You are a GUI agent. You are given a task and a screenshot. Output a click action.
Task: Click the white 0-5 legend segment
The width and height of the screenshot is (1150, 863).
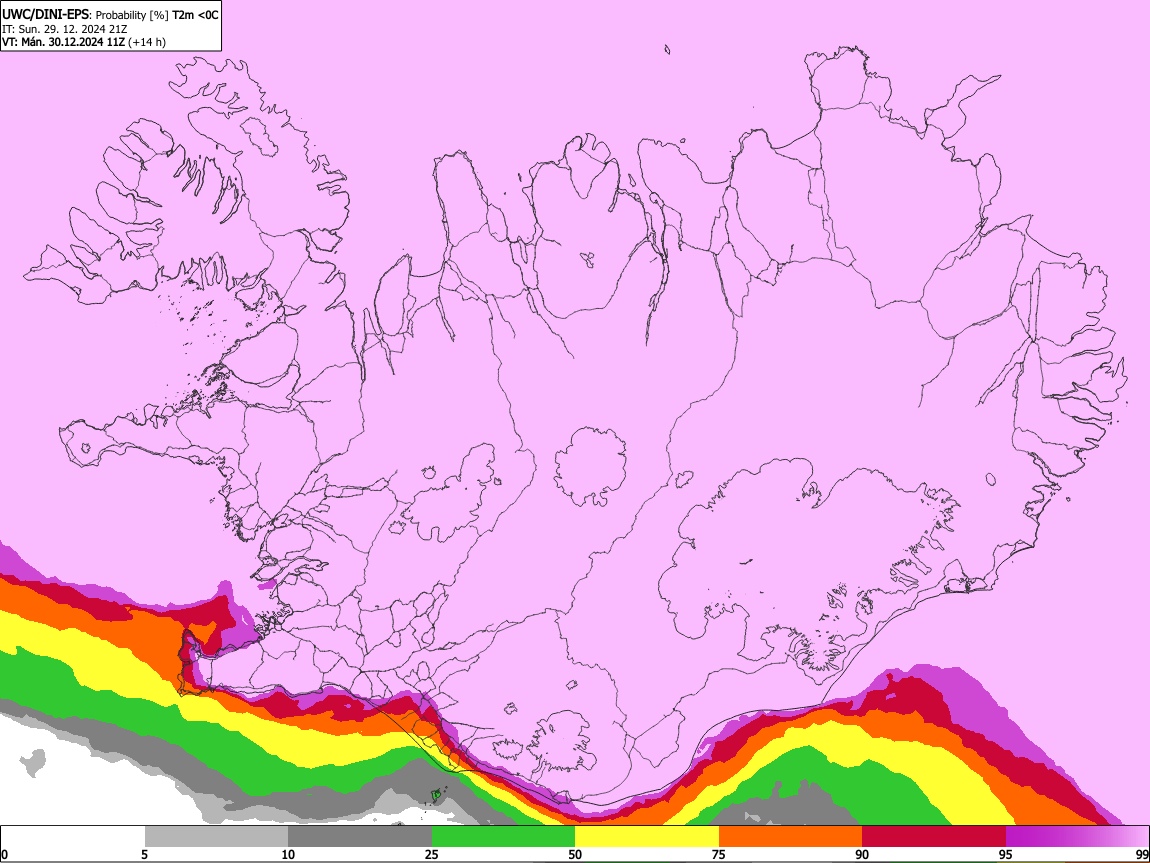pos(73,837)
